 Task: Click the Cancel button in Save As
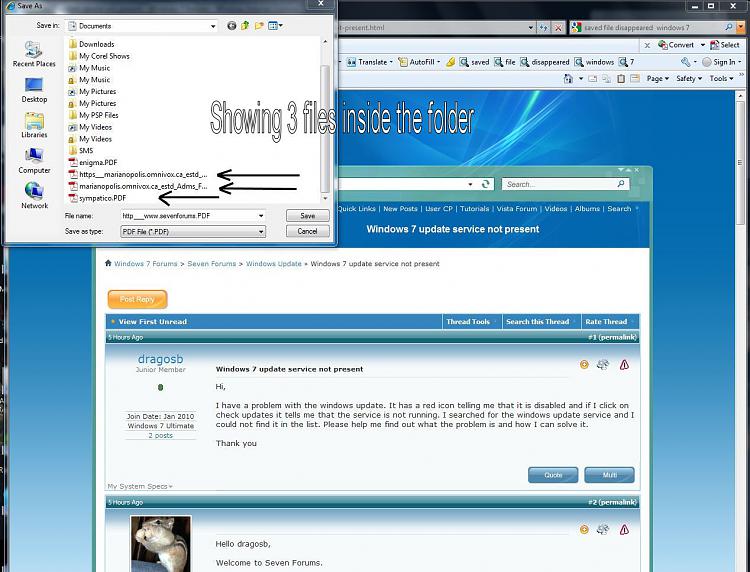click(308, 231)
